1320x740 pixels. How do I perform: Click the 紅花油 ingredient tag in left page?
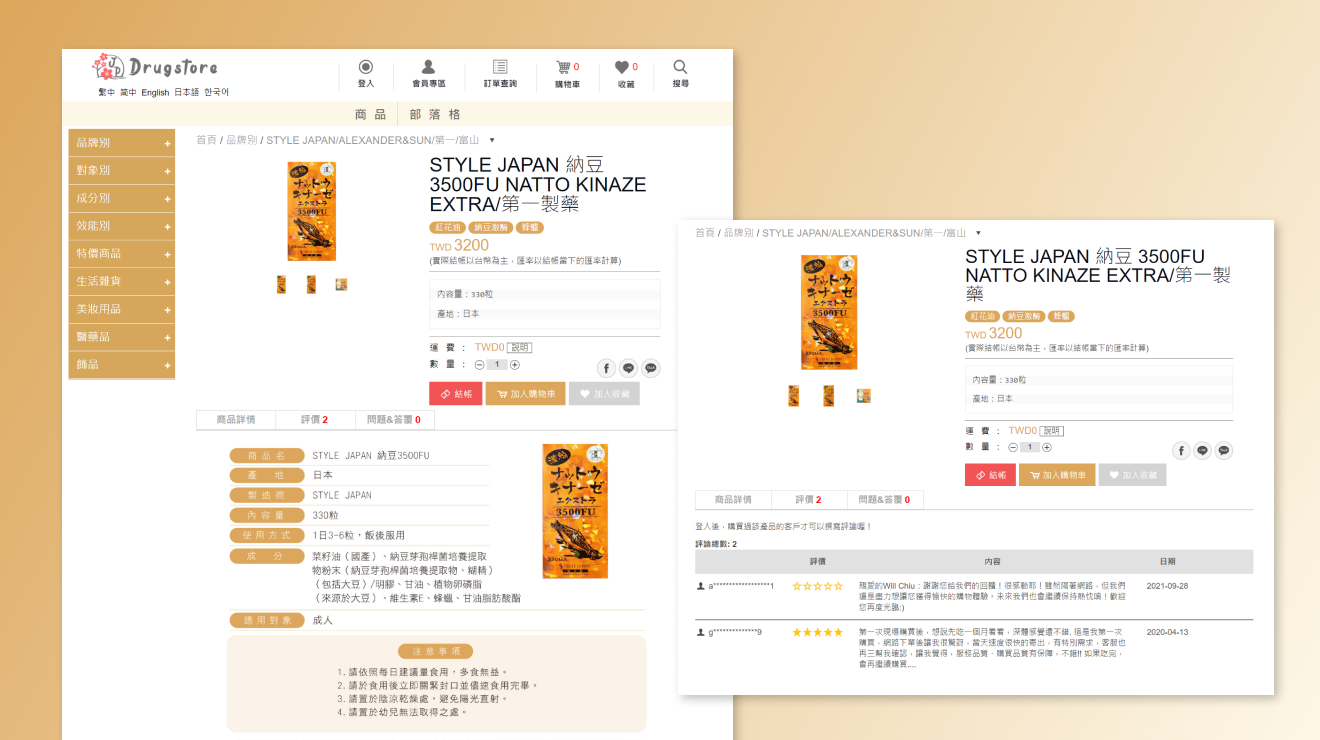point(446,227)
